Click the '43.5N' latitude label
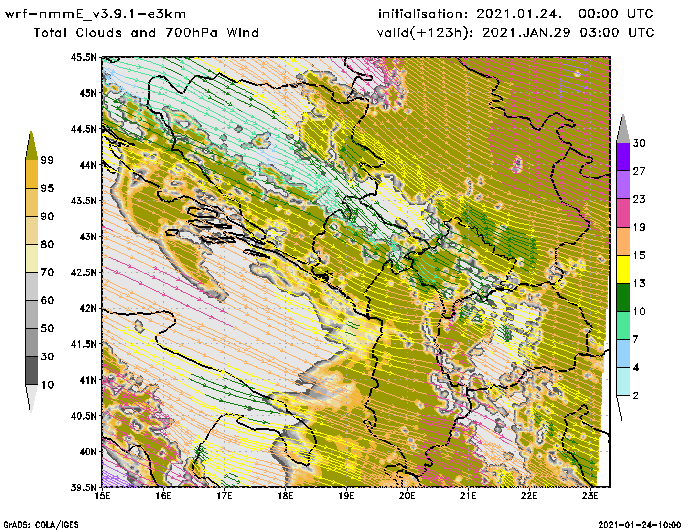Screen dimensions: 700x530 click(83, 200)
